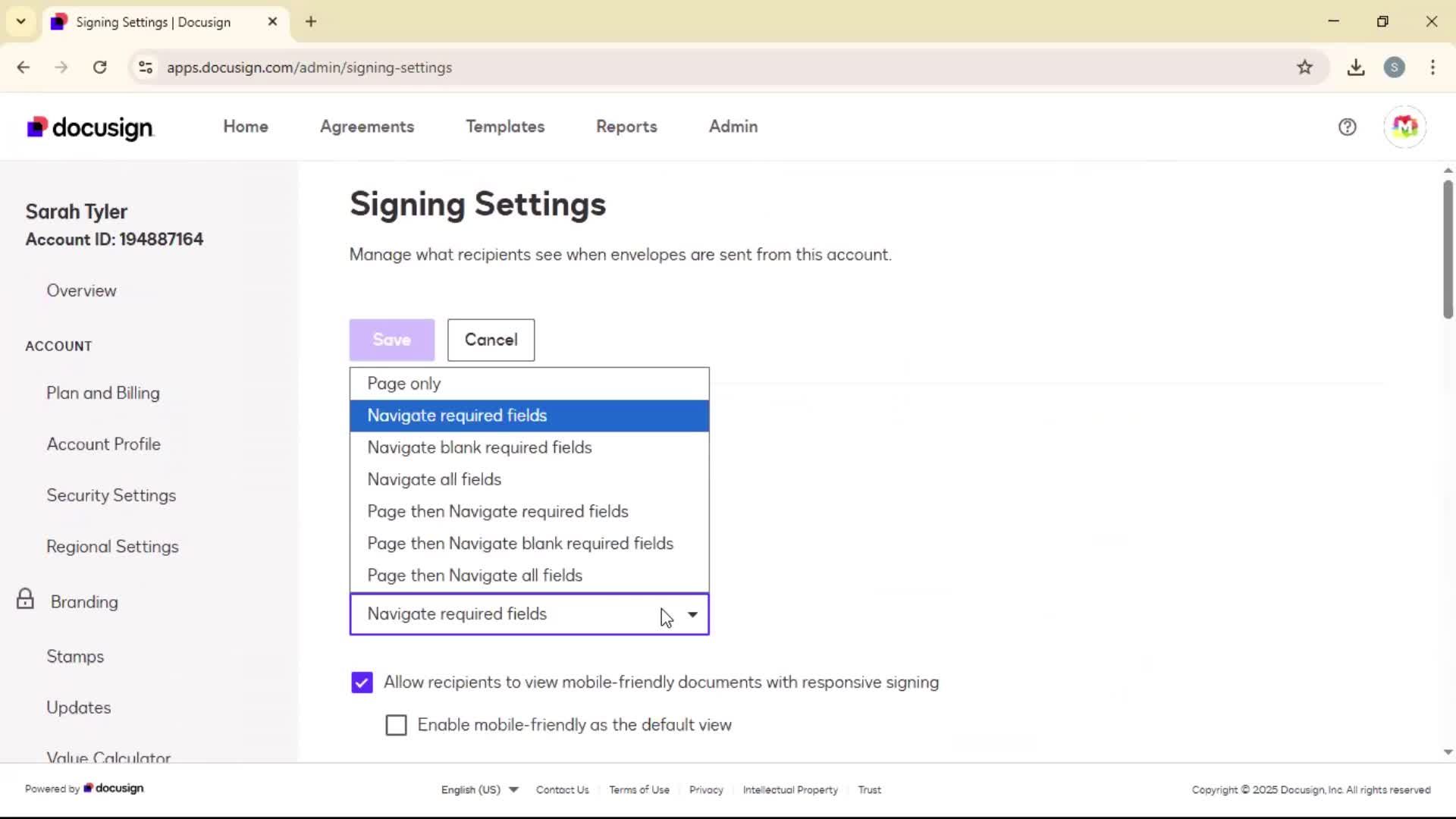The image size is (1456, 819).
Task: Click Terms of Use footer link
Action: tap(639, 789)
